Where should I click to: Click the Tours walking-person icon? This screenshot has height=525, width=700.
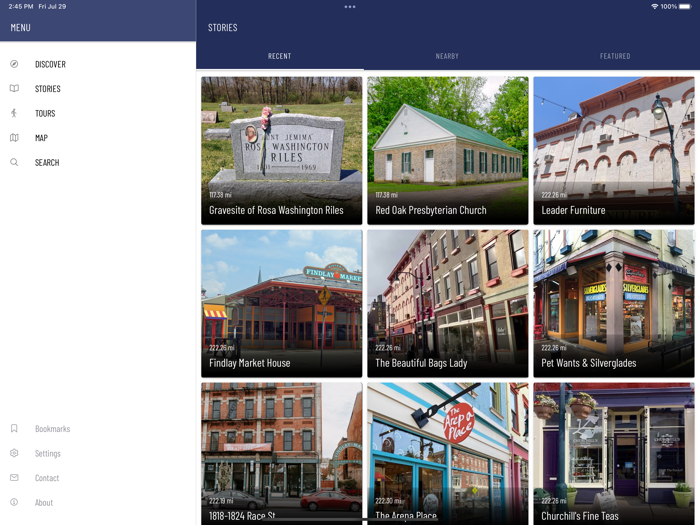14,113
